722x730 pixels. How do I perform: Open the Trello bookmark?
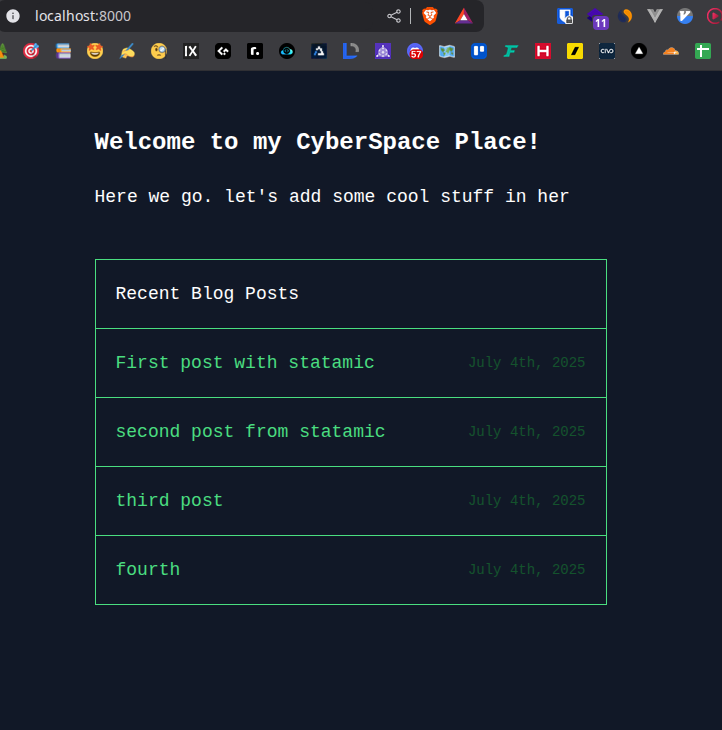point(479,51)
